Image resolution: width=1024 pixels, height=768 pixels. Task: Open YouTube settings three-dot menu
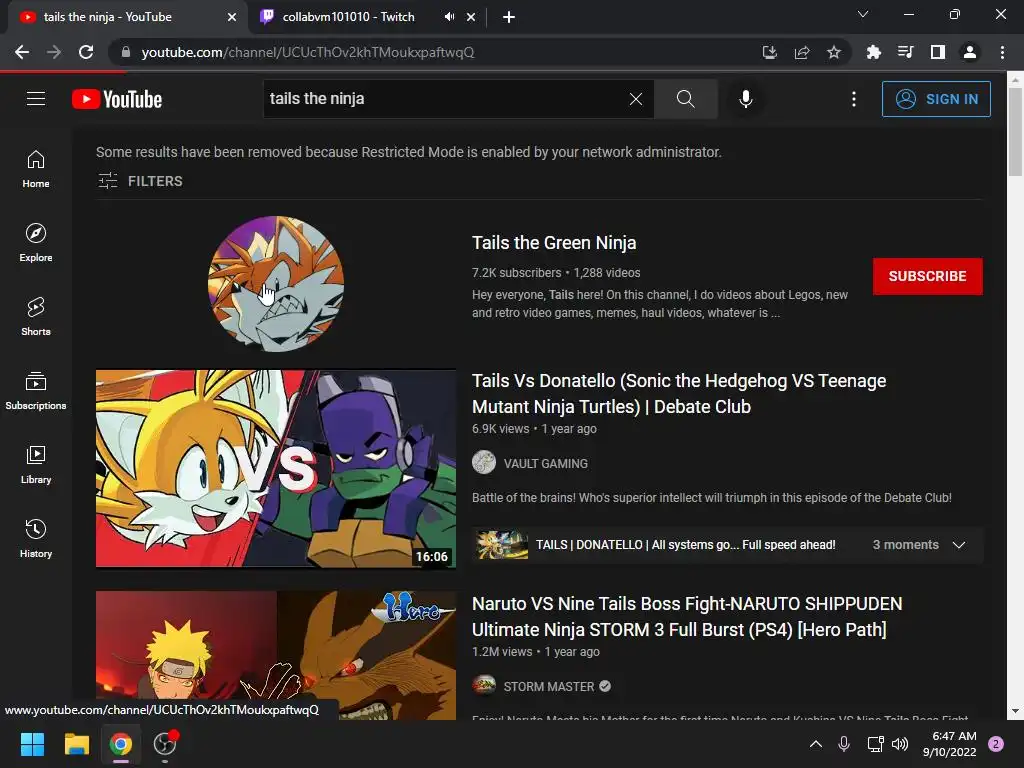(854, 99)
